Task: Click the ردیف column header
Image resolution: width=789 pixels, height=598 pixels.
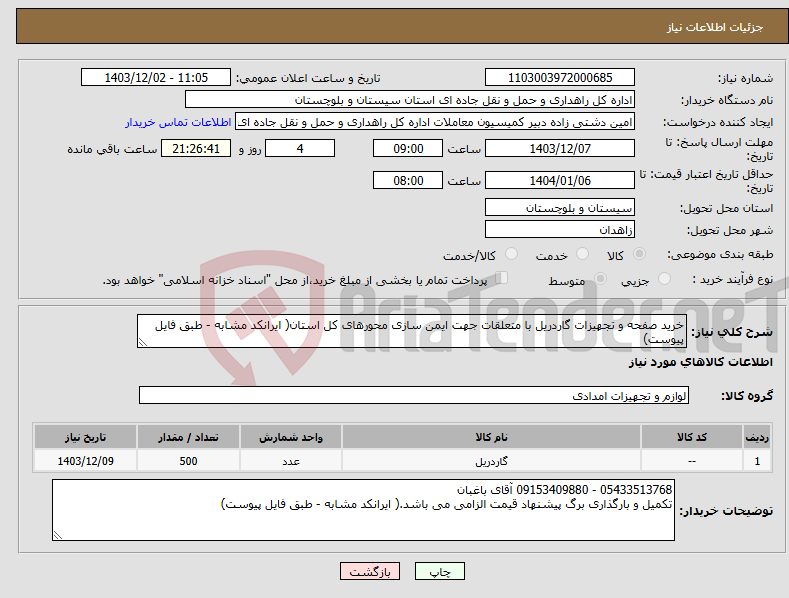Action: 757,437
